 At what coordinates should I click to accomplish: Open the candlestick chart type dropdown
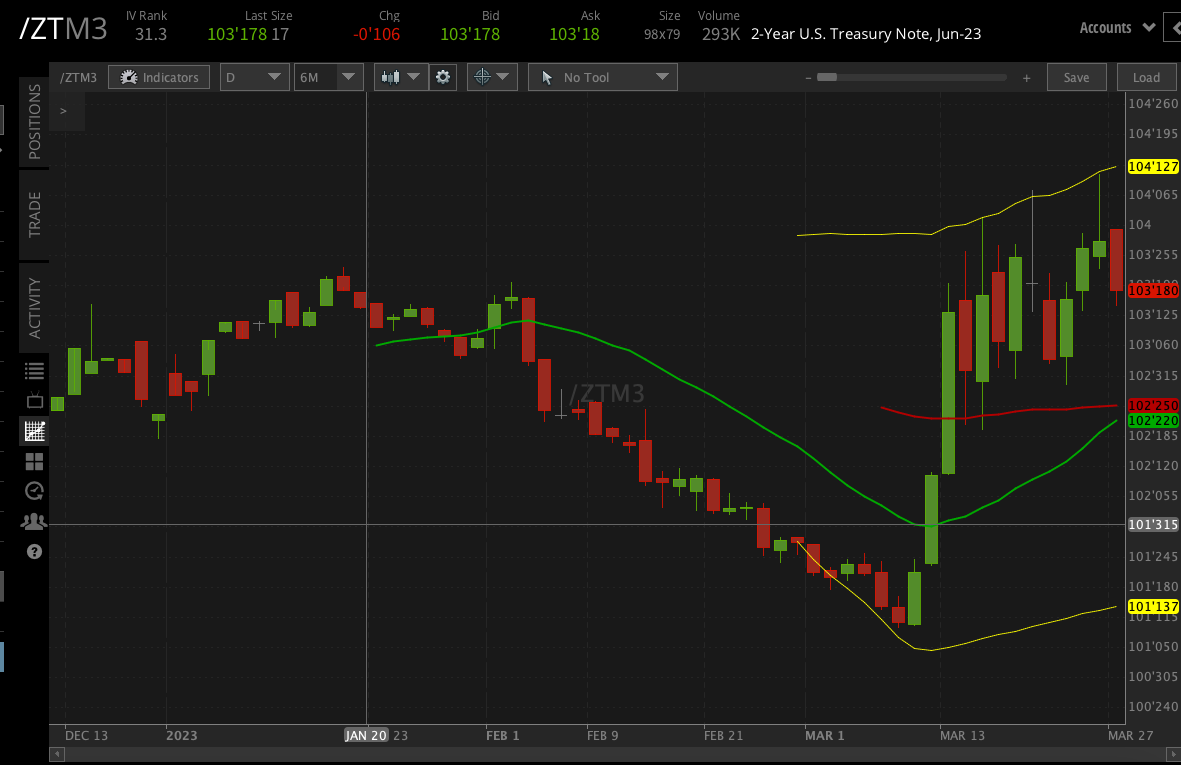pyautogui.click(x=401, y=78)
